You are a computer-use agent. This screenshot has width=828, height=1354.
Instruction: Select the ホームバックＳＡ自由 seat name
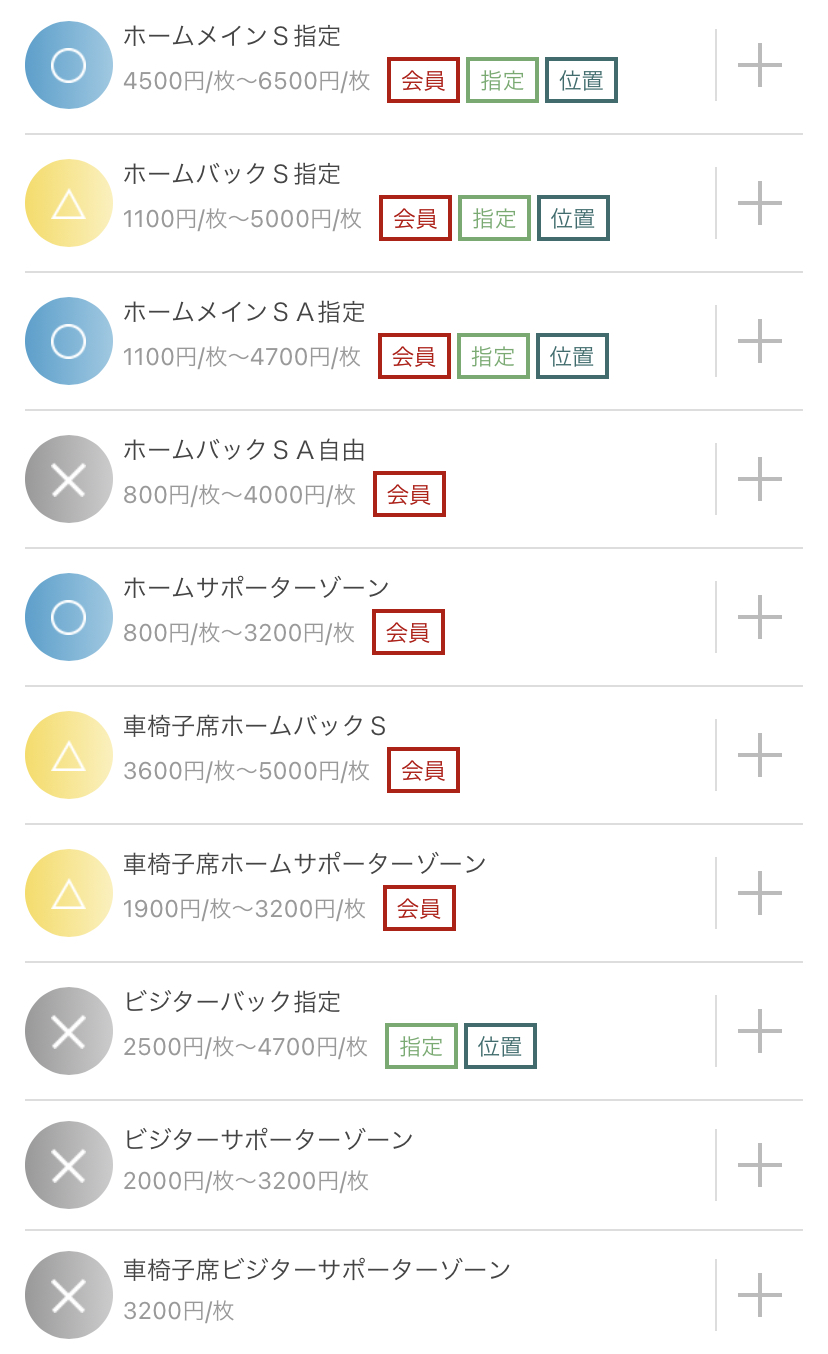[244, 451]
